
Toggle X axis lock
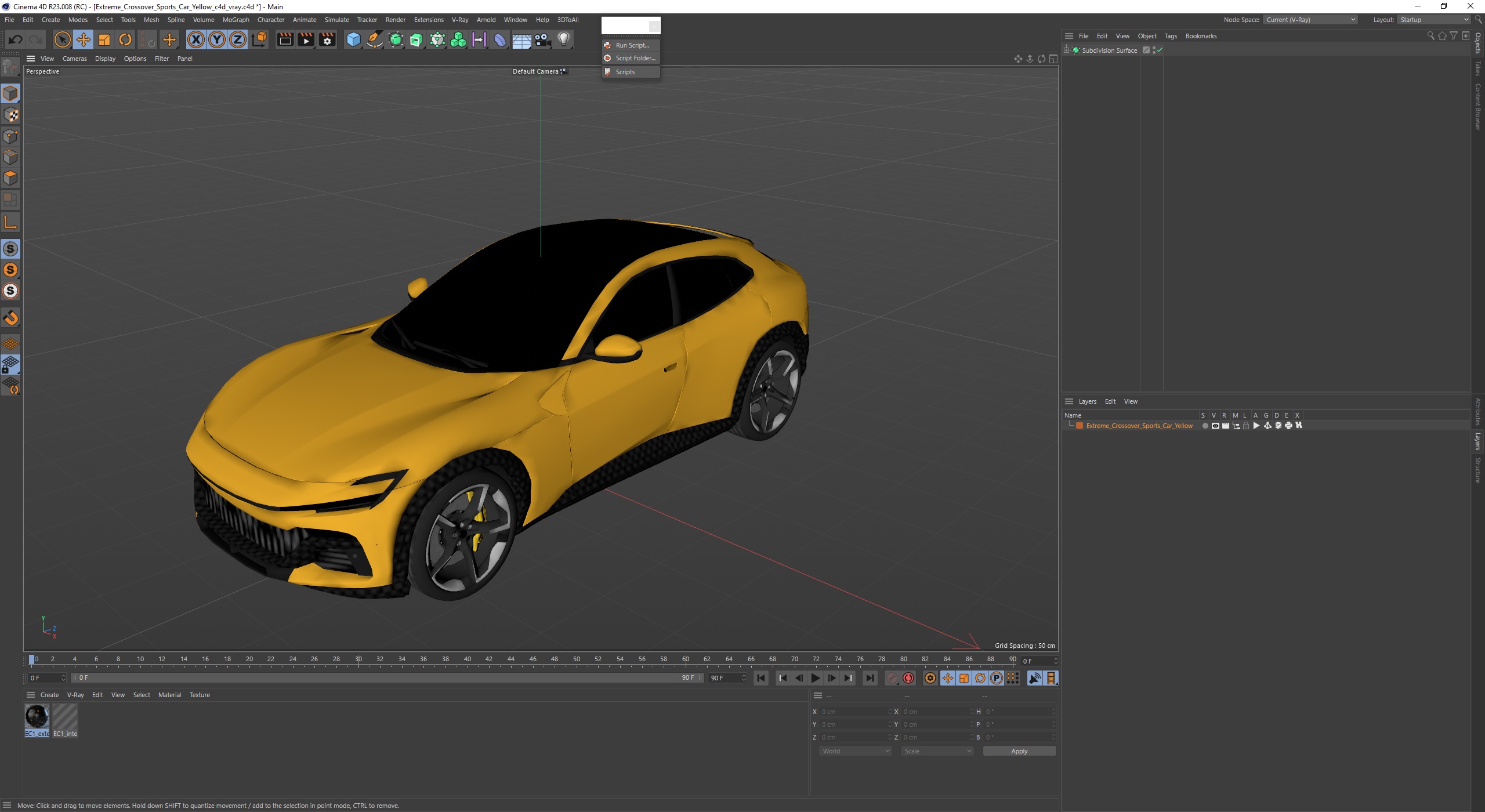click(196, 39)
